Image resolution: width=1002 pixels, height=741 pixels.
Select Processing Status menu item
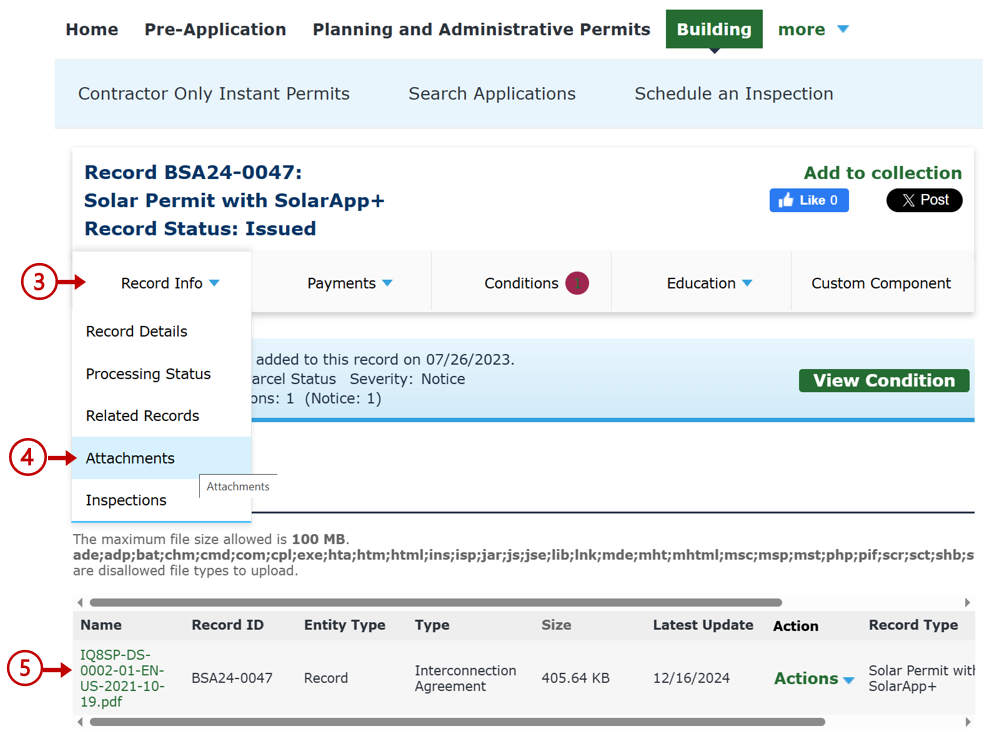coord(148,374)
